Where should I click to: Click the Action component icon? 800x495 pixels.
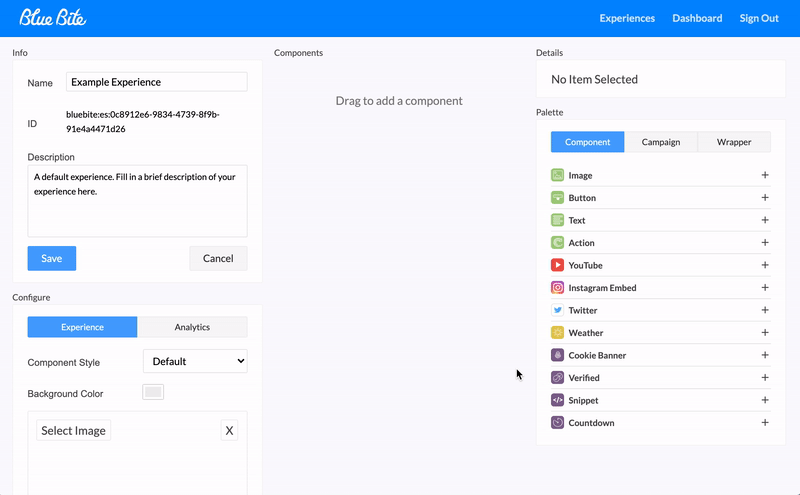tap(557, 242)
